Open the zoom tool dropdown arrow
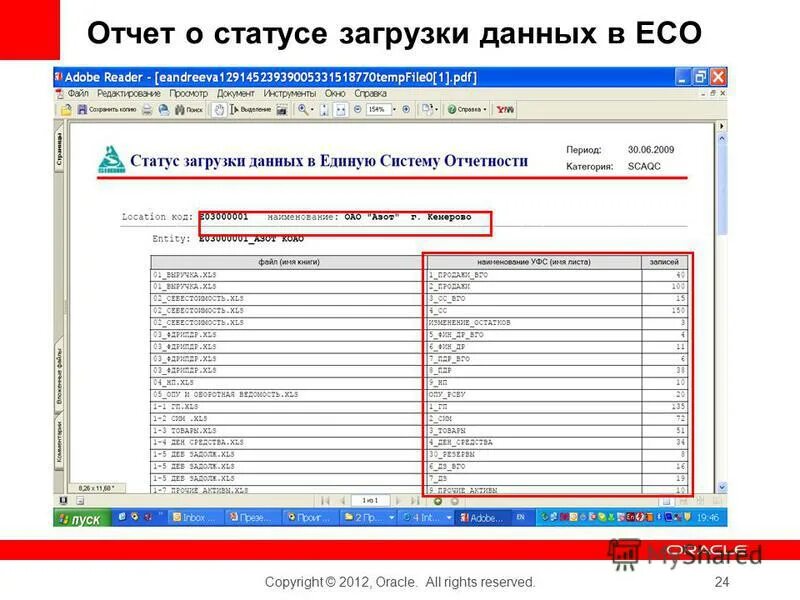Screen dimensions: 800x600 (x=311, y=110)
